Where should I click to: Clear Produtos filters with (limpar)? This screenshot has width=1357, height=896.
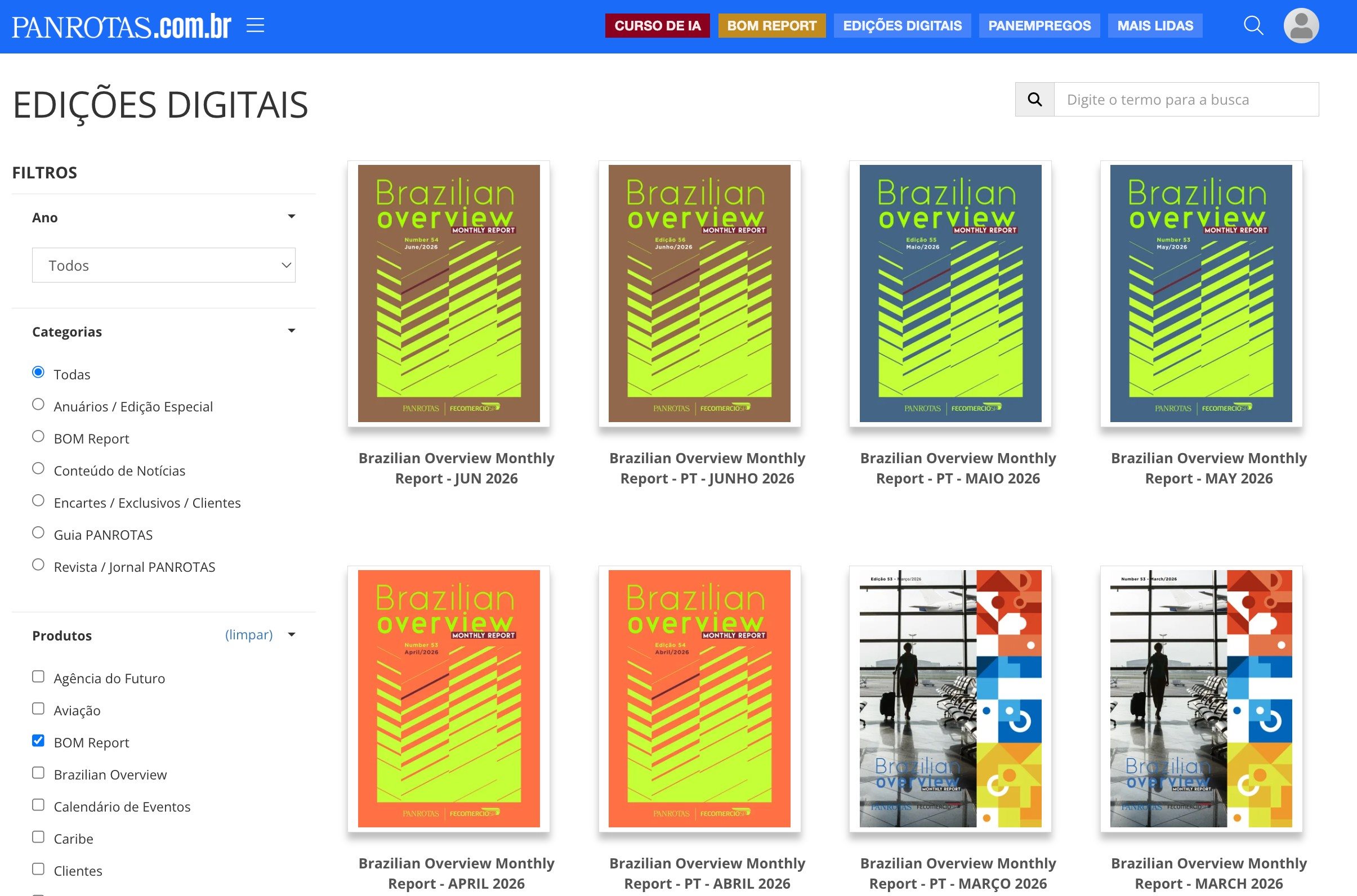pyautogui.click(x=249, y=635)
